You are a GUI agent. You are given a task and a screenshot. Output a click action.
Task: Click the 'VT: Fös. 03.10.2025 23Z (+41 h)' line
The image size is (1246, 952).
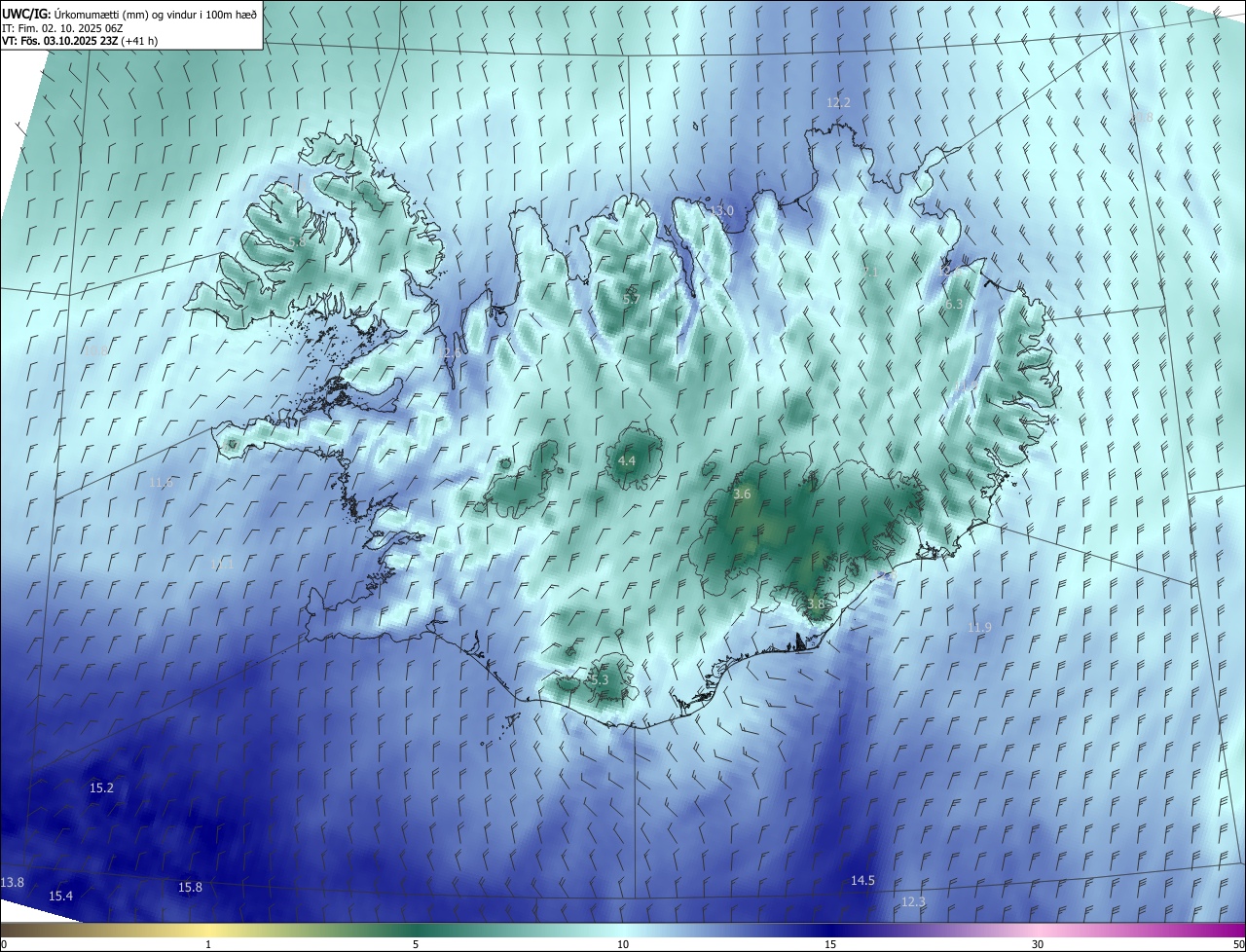point(80,41)
